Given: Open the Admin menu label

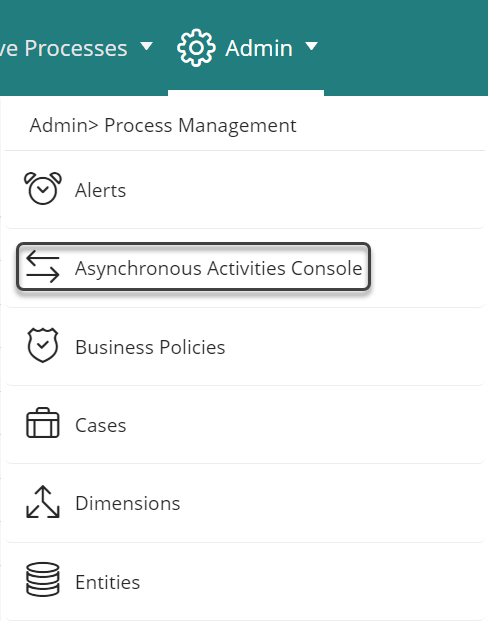Looking at the screenshot, I should (x=259, y=48).
